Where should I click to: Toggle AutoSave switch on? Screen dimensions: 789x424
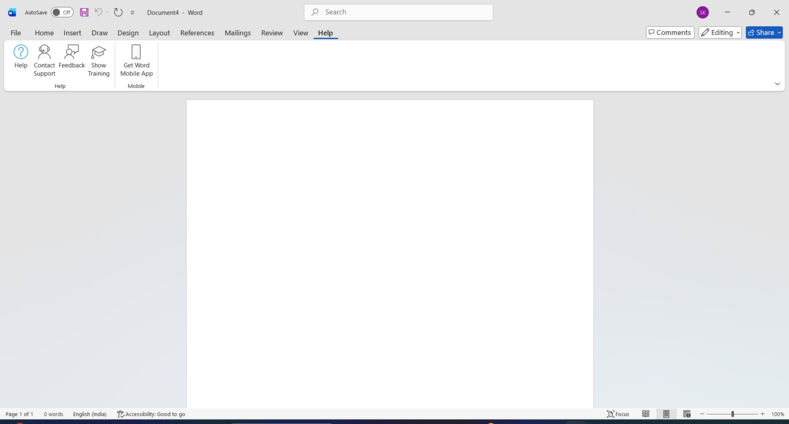point(62,13)
